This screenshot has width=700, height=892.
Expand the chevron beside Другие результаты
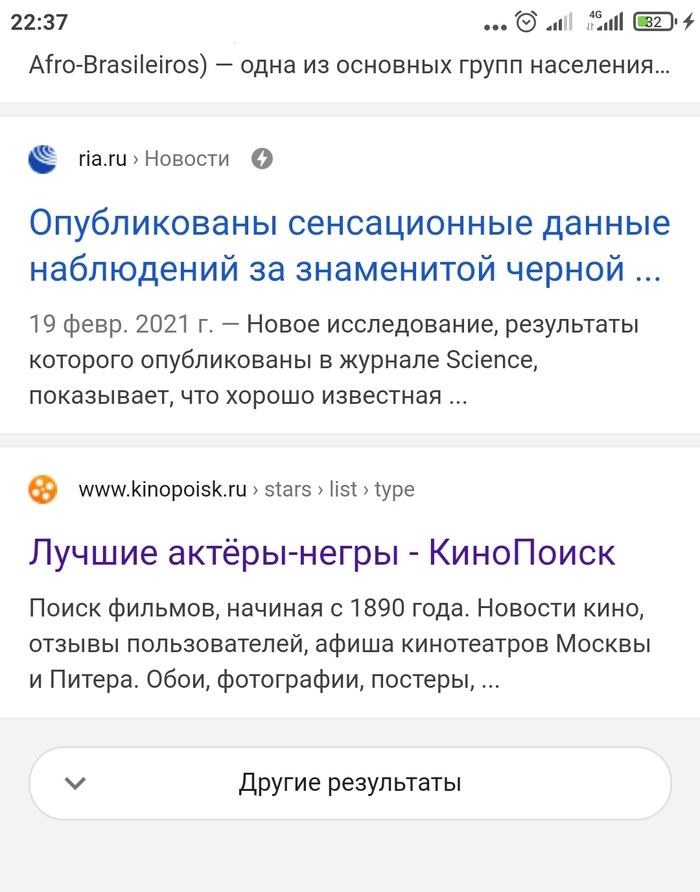coord(76,783)
